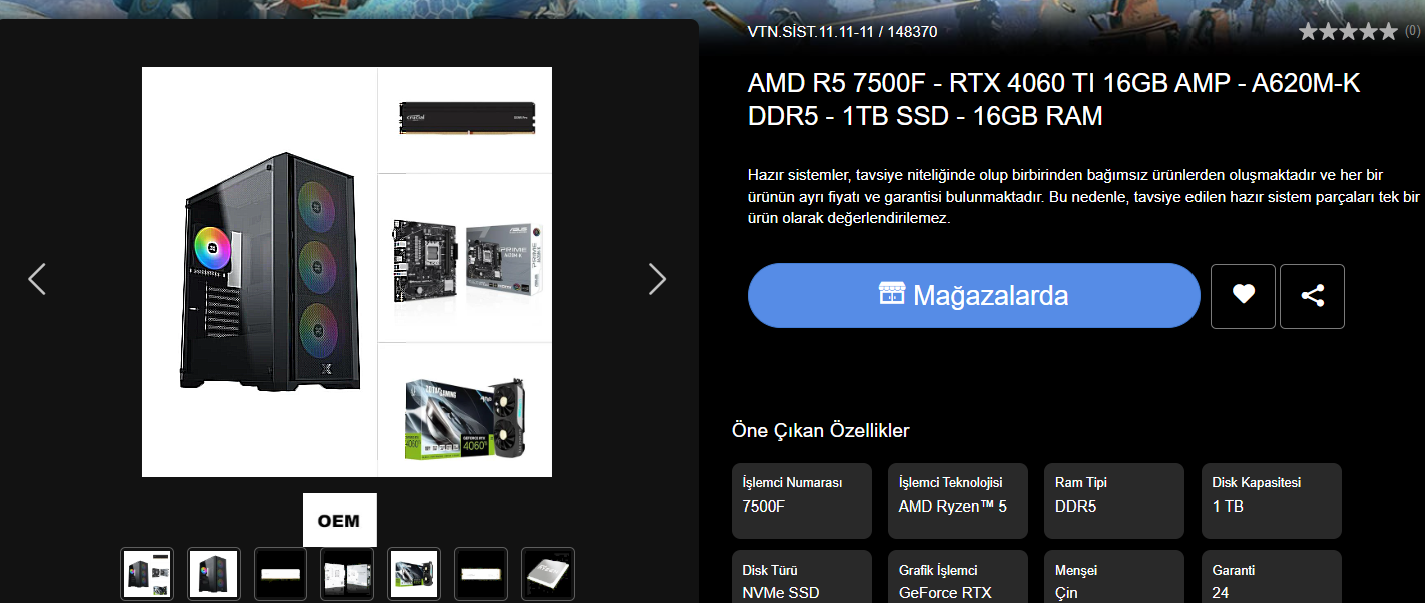The height and width of the screenshot is (603, 1425).
Task: Click the Menşei Çin feature card
Action: pos(1113,577)
